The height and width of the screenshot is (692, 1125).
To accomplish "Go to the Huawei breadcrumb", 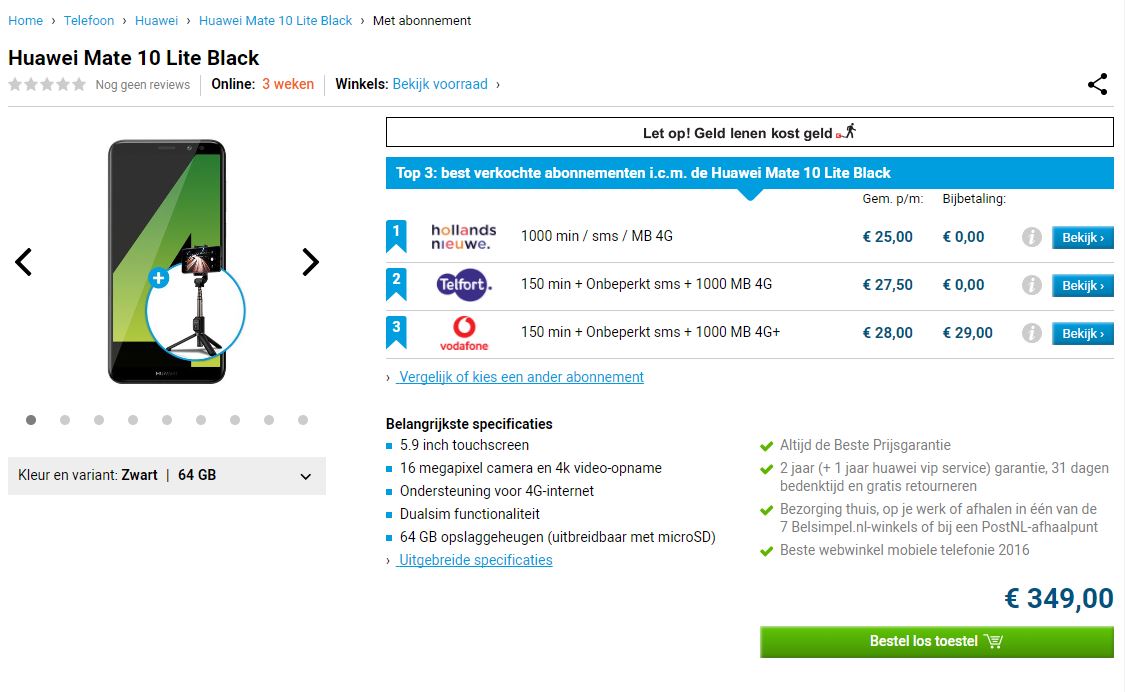I will click(x=156, y=20).
